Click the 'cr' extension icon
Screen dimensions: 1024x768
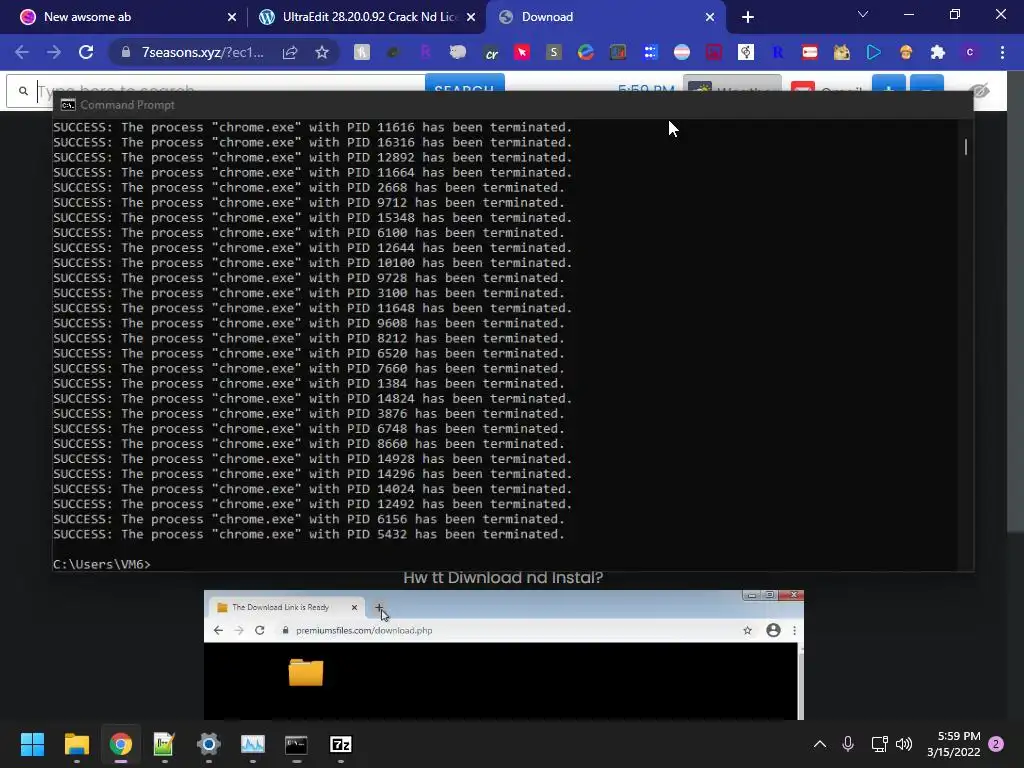[490, 52]
